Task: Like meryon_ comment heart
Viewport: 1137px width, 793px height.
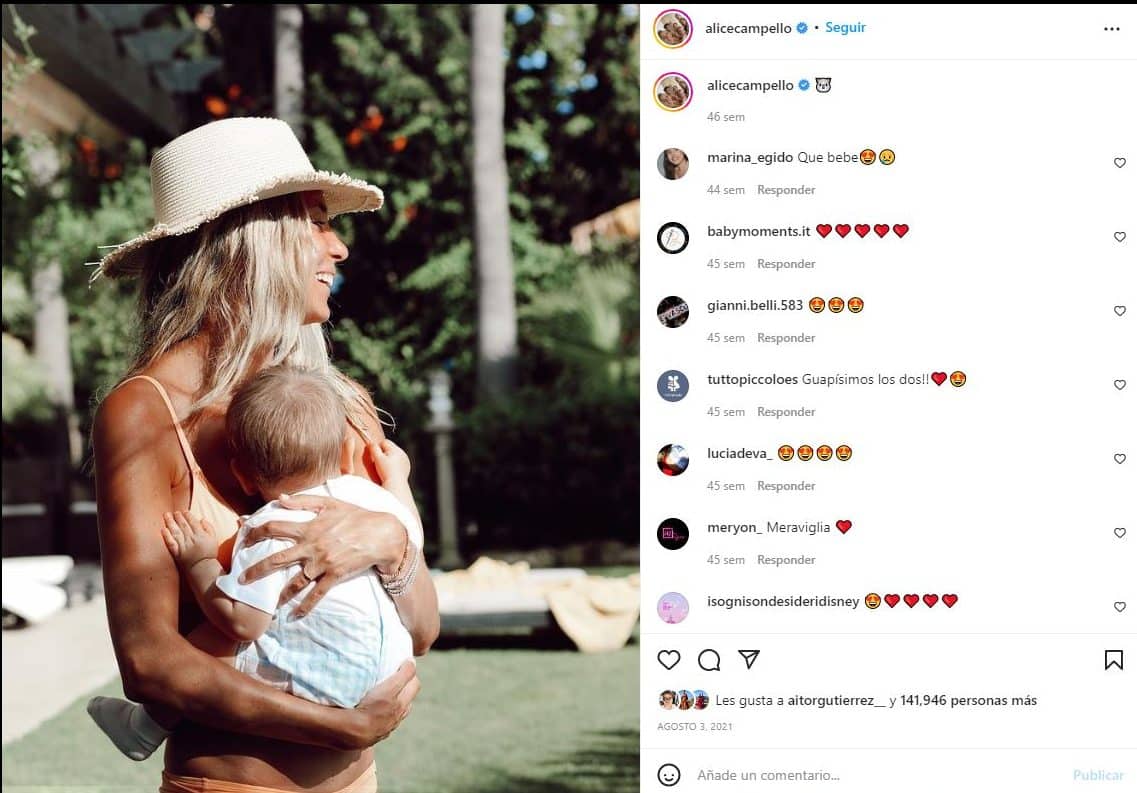Action: (x=1120, y=533)
